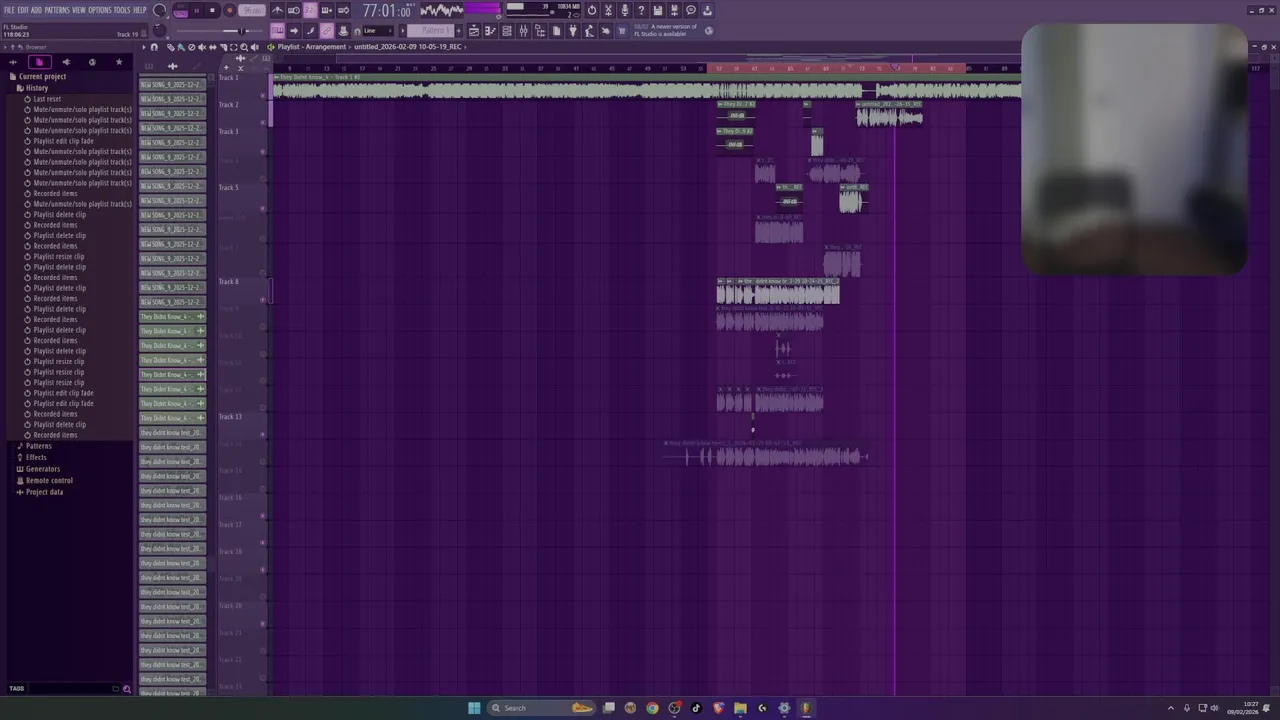This screenshot has height=720, width=1280.
Task: Select the Paint brush tool in playlist toolbar
Action: pyautogui.click(x=181, y=47)
